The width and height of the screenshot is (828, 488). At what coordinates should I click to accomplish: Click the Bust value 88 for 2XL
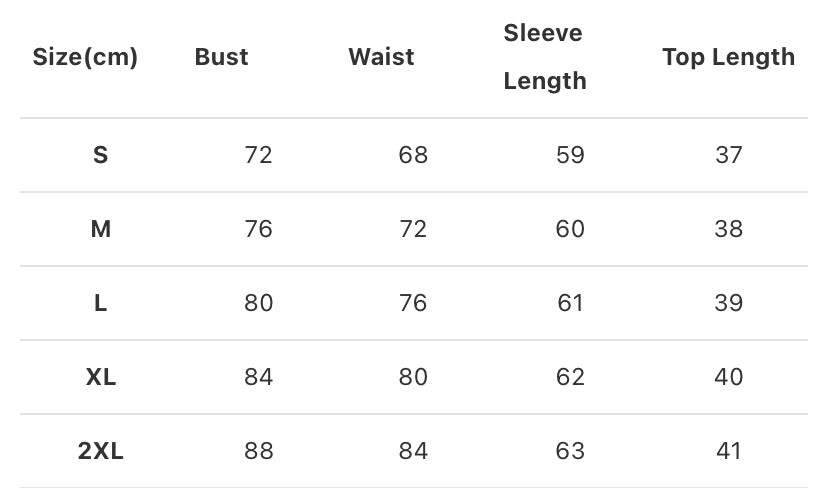258,451
